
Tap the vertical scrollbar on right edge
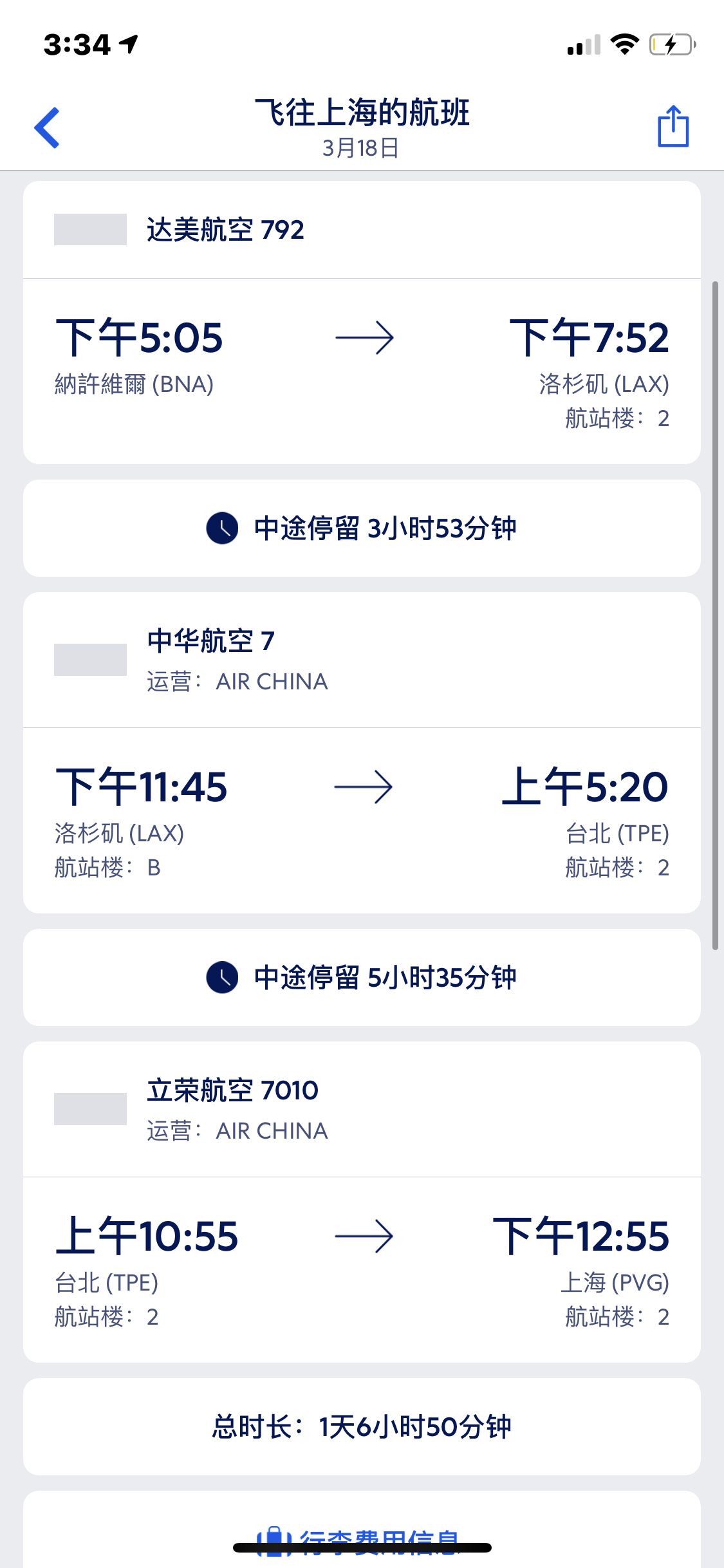click(x=715, y=615)
